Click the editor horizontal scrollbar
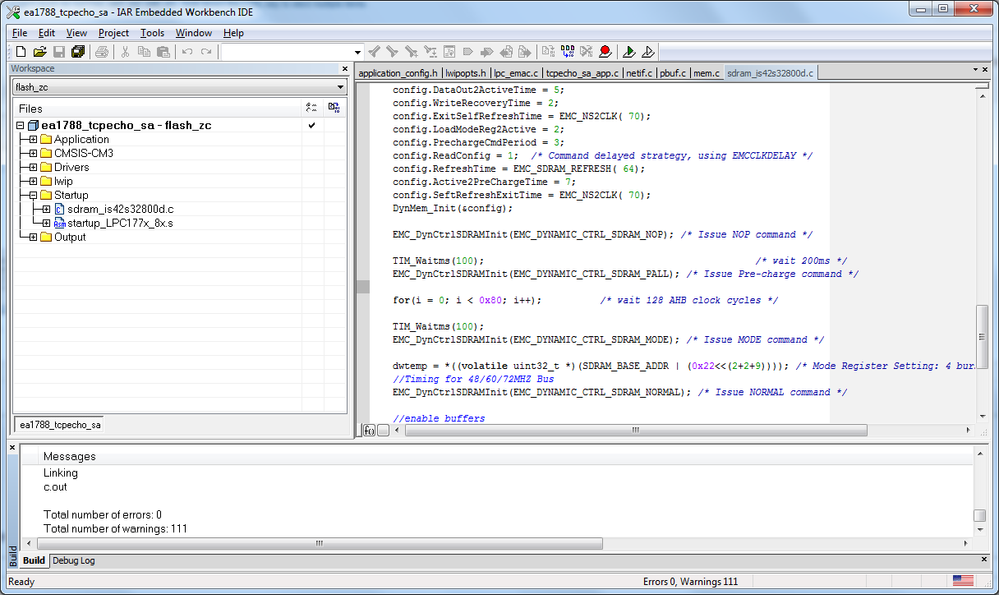 pyautogui.click(x=636, y=431)
